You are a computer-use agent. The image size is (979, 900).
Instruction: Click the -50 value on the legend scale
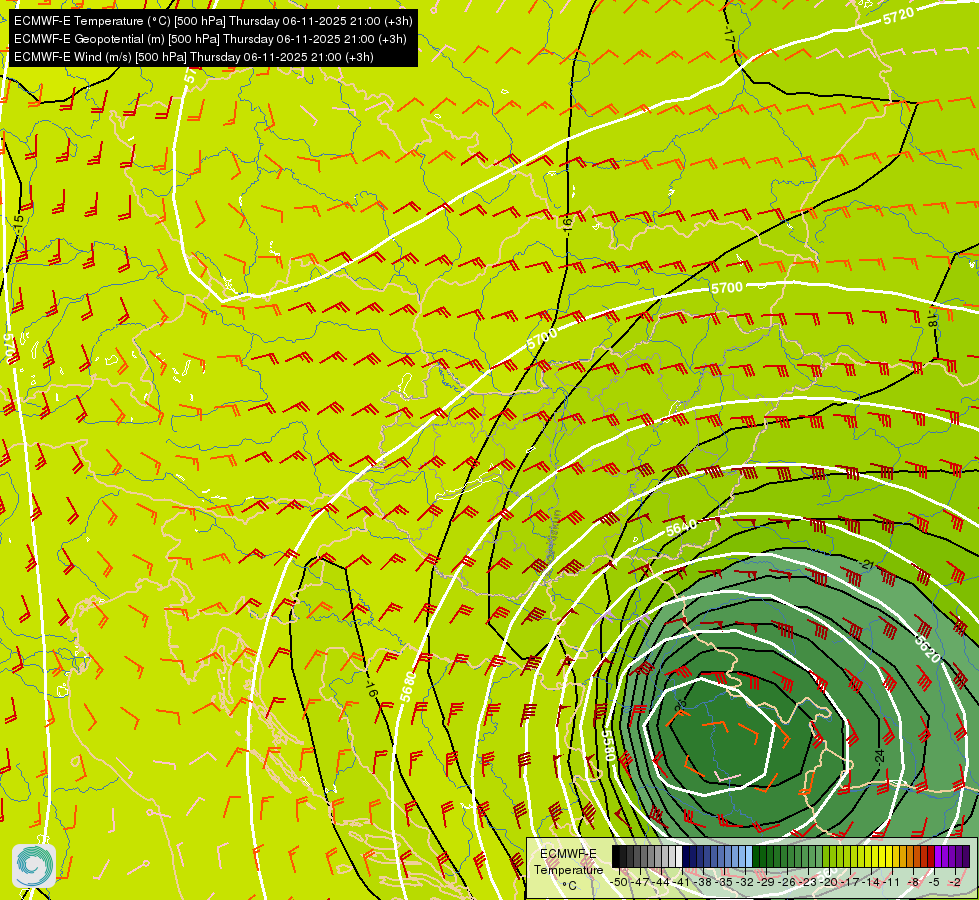click(x=619, y=882)
